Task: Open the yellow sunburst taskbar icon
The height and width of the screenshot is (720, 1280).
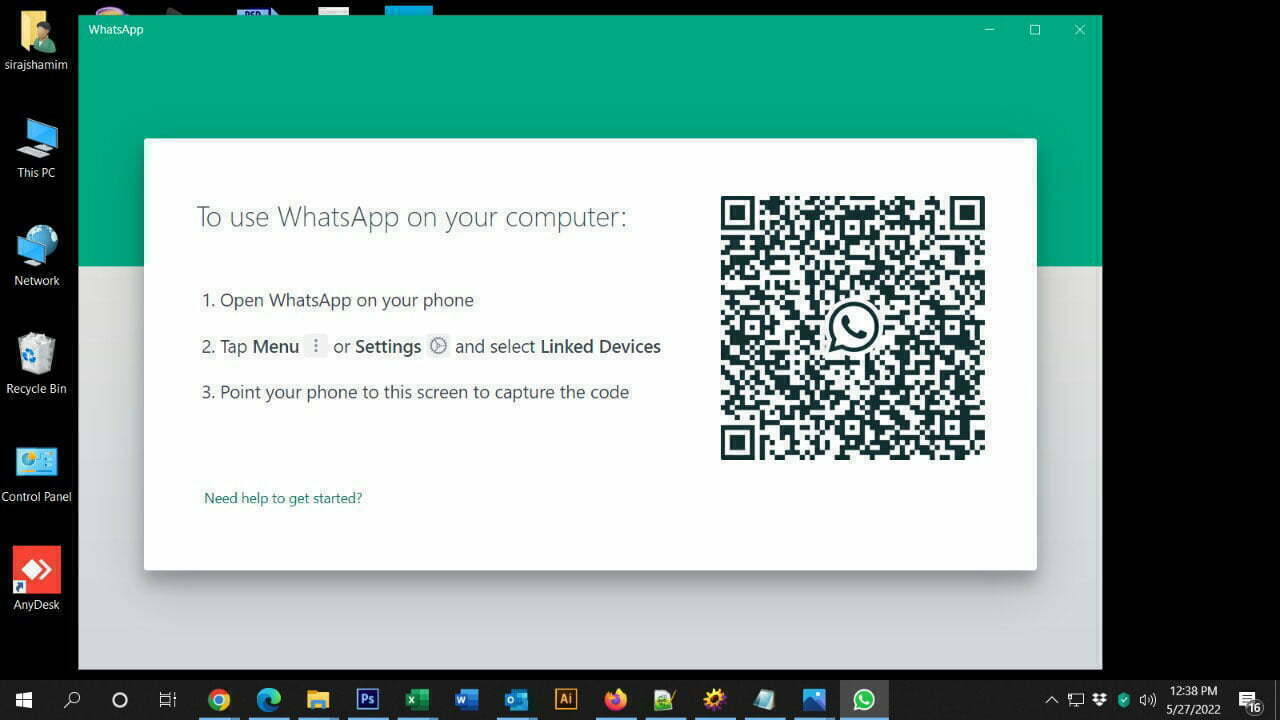Action: 715,700
